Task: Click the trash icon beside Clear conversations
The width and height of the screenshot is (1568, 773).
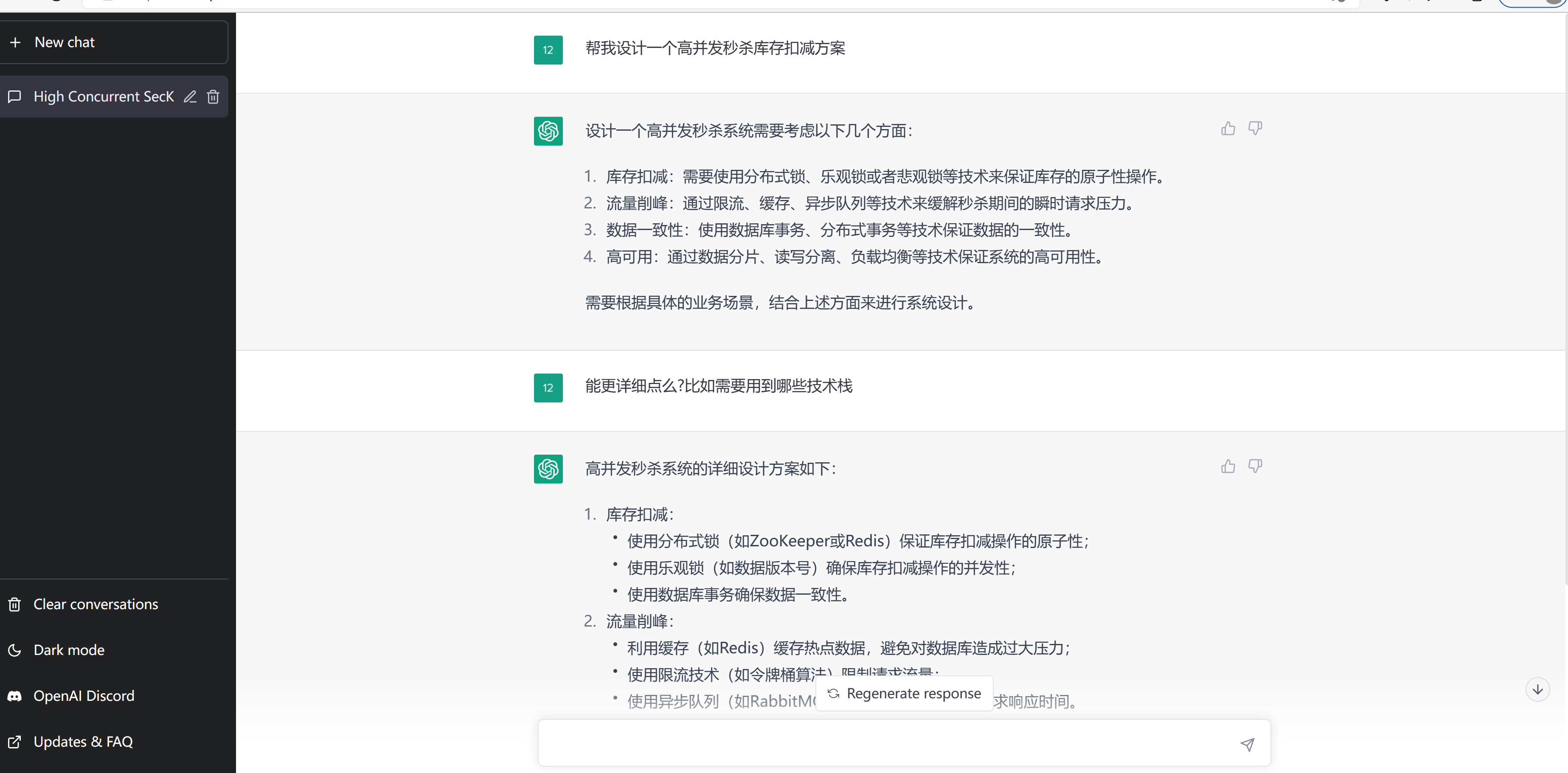Action: [14, 604]
